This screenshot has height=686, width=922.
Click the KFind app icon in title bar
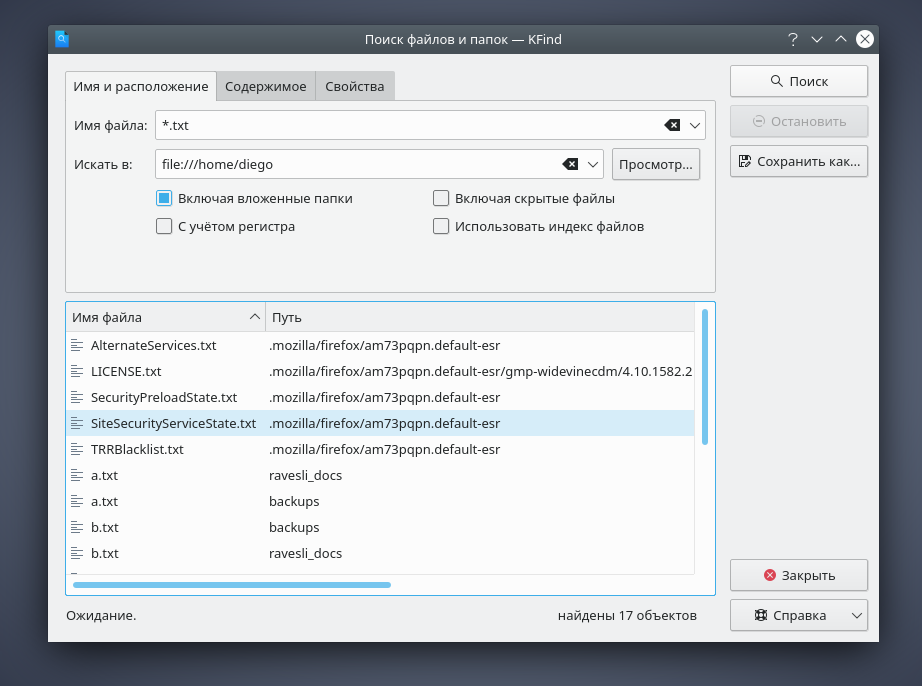click(62, 39)
